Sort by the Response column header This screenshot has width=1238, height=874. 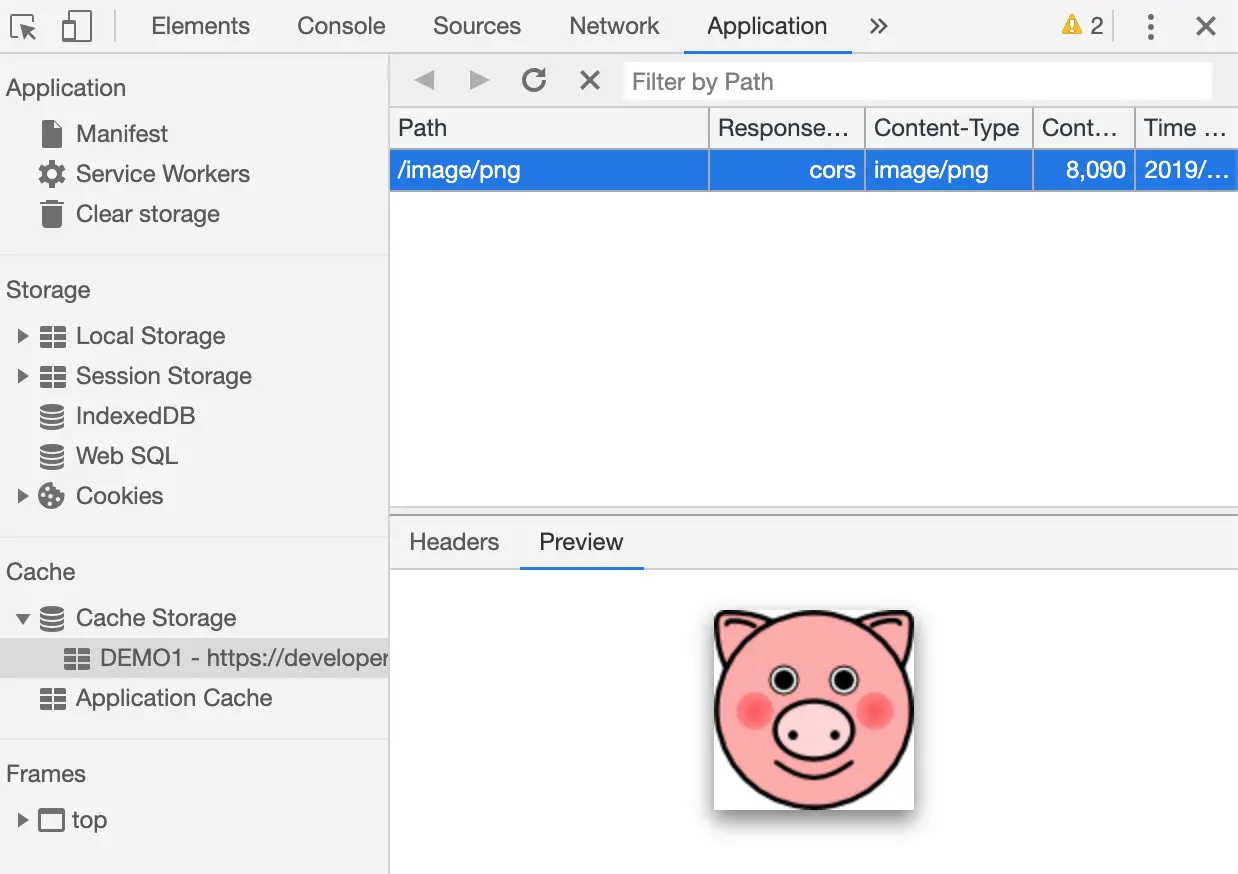pos(787,128)
